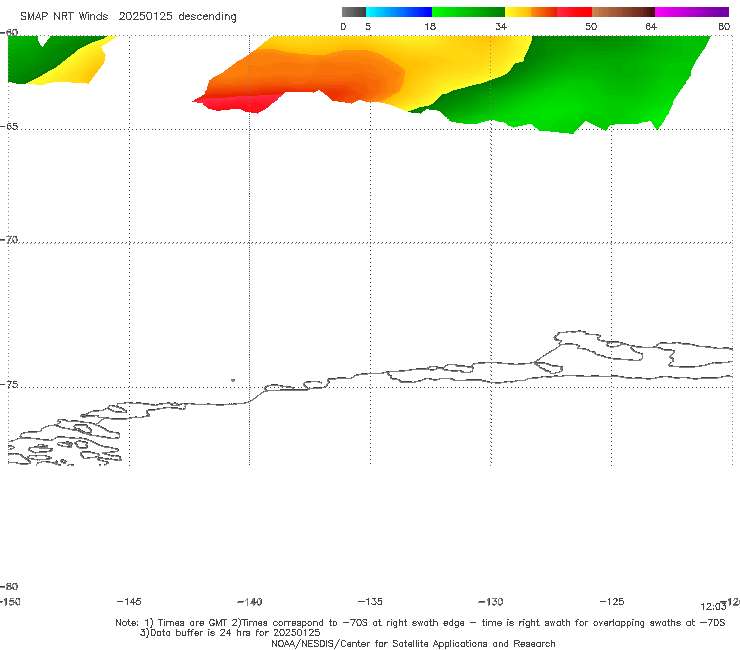Click the magenta-purple segment of the color bar

tap(692, 12)
